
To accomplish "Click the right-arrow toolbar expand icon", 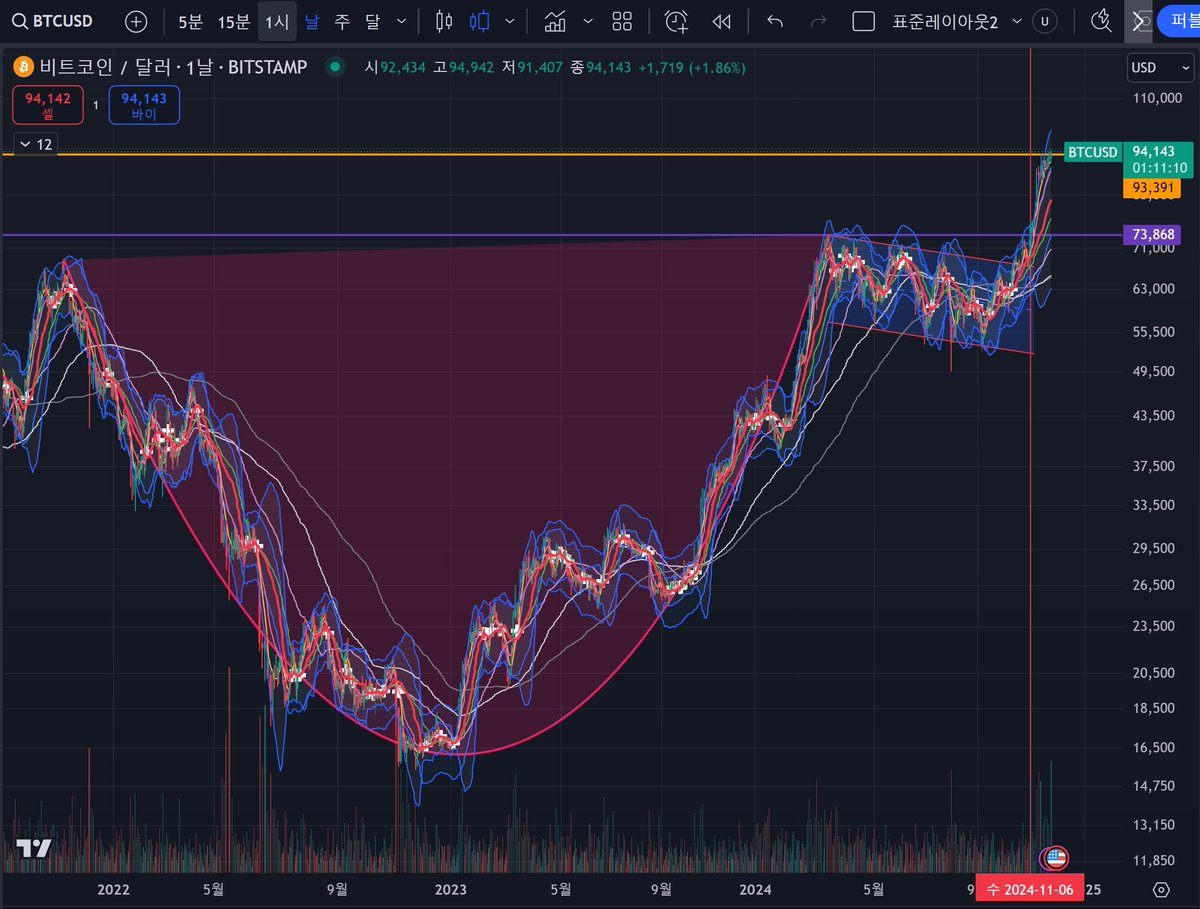I will pos(1139,21).
